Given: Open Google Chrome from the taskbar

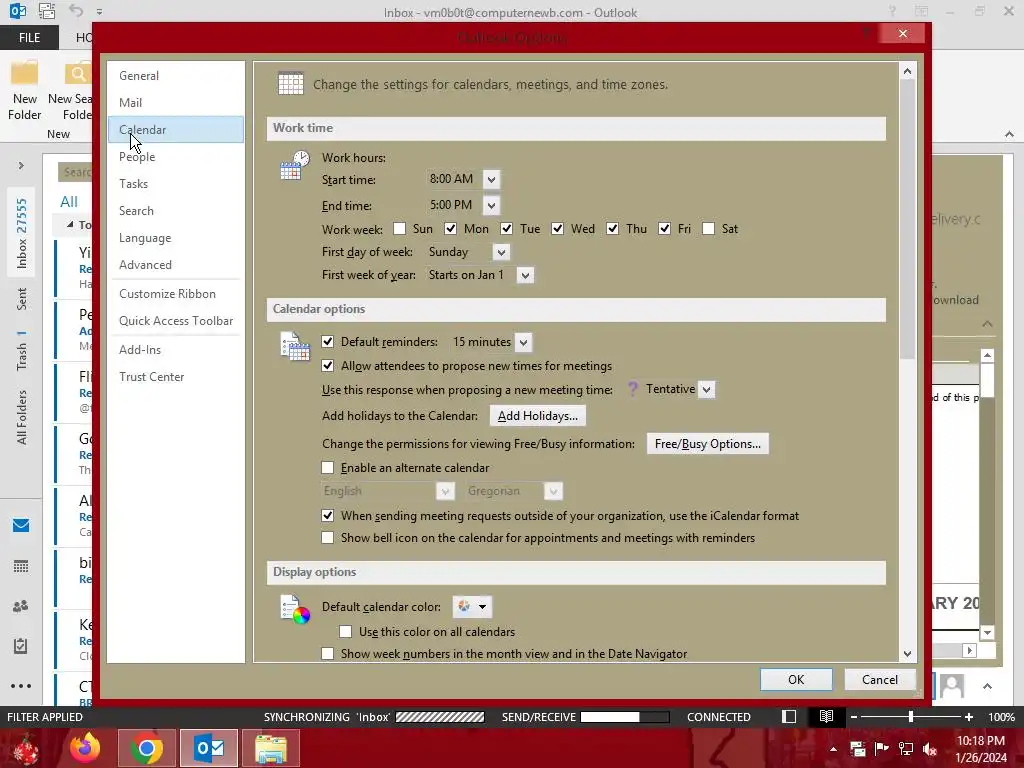Looking at the screenshot, I should pos(147,748).
